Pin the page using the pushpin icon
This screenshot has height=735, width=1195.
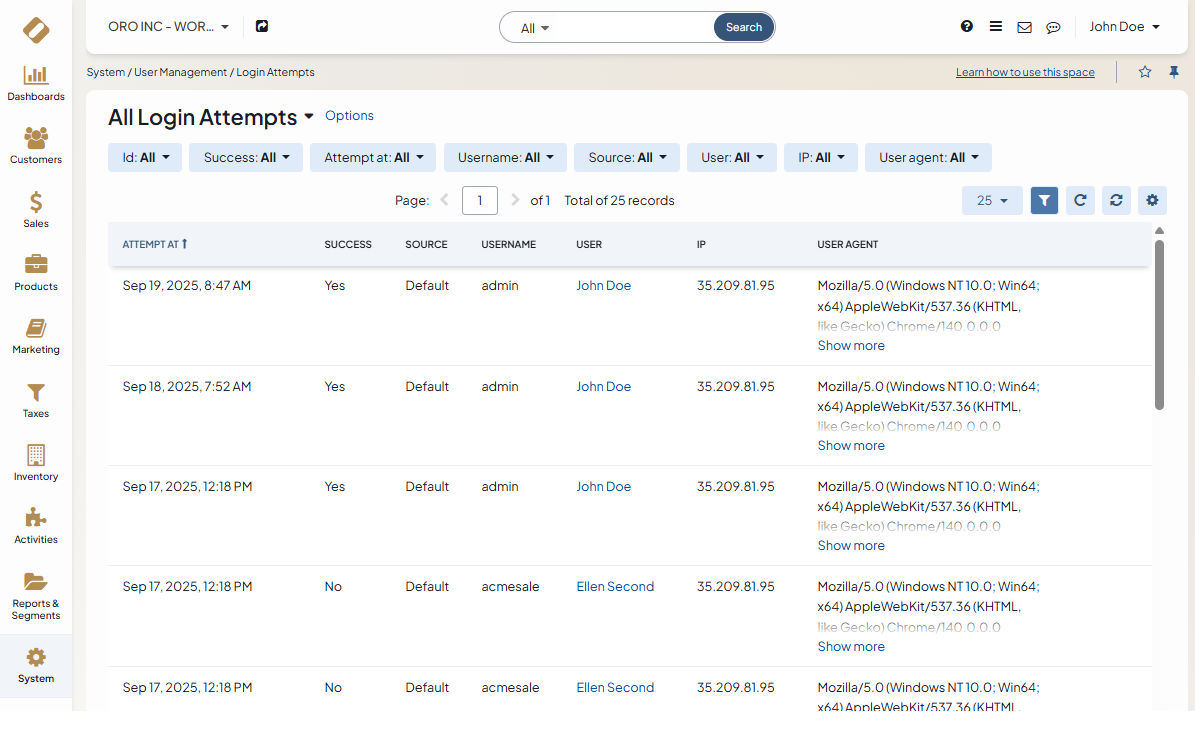[x=1174, y=72]
